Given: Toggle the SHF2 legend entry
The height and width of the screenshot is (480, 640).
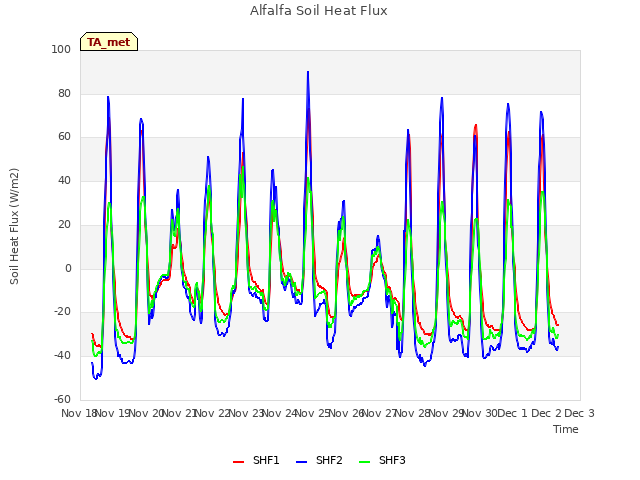Looking at the screenshot, I should click(319, 460).
